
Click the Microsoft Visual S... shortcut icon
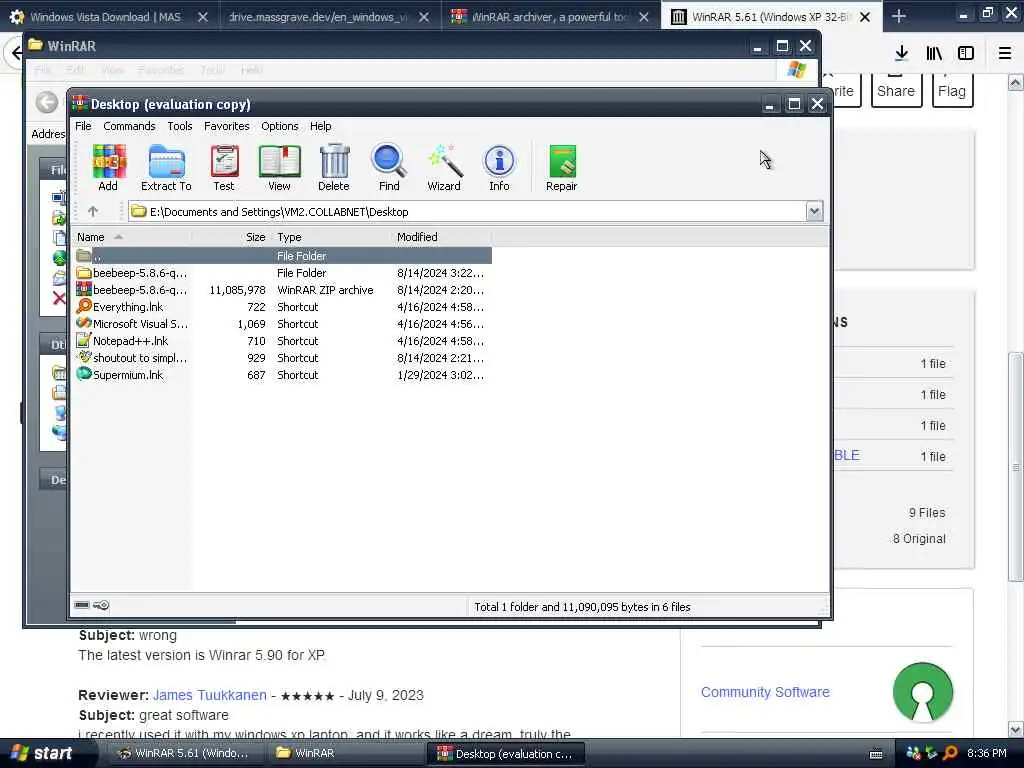(84, 323)
